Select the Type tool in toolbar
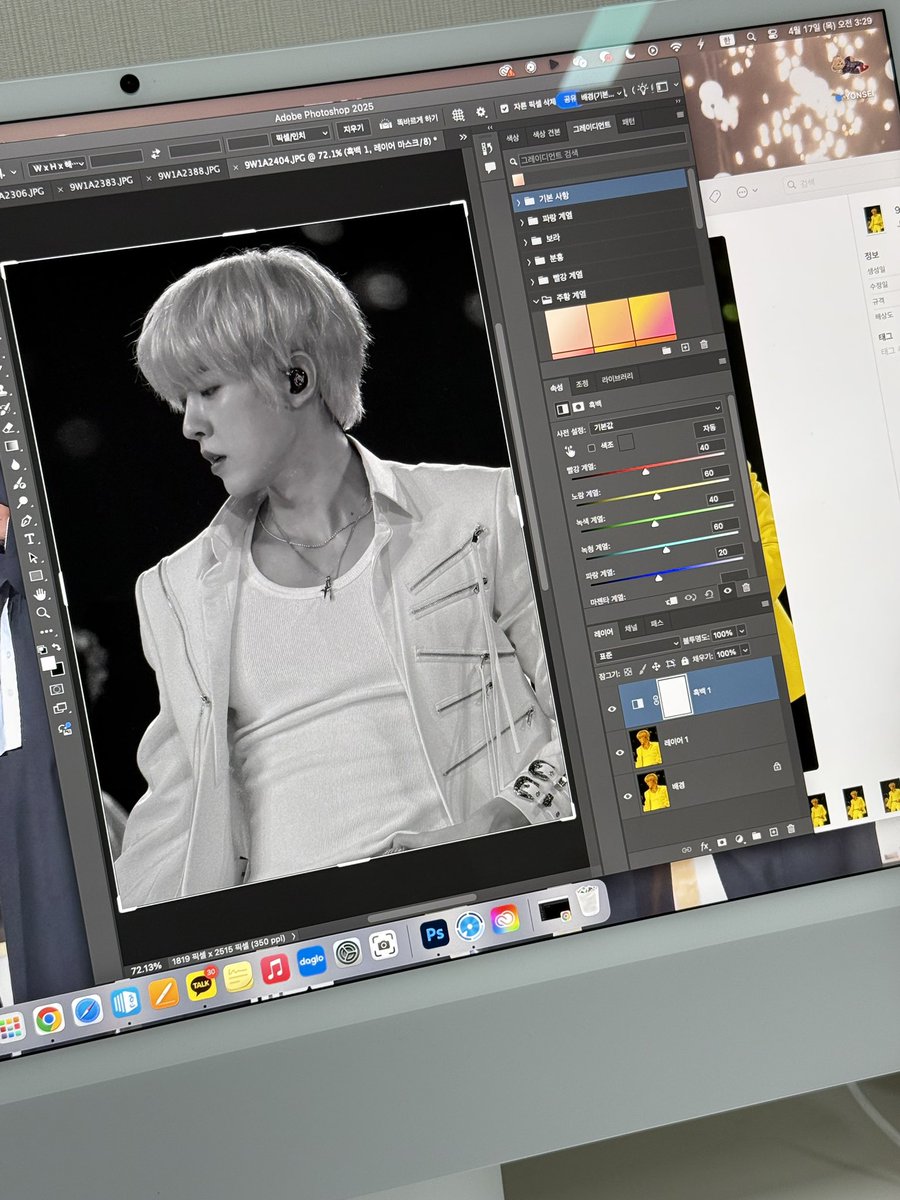Screen dimensions: 900x1200 (30, 539)
